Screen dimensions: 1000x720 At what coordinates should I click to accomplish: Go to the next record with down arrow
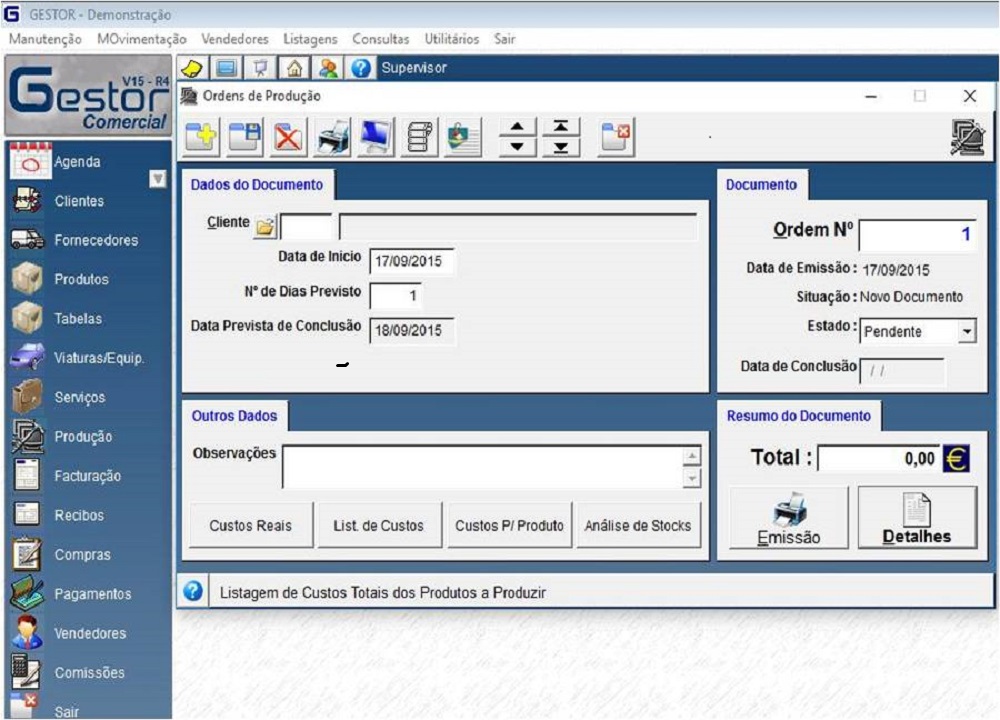tap(517, 146)
